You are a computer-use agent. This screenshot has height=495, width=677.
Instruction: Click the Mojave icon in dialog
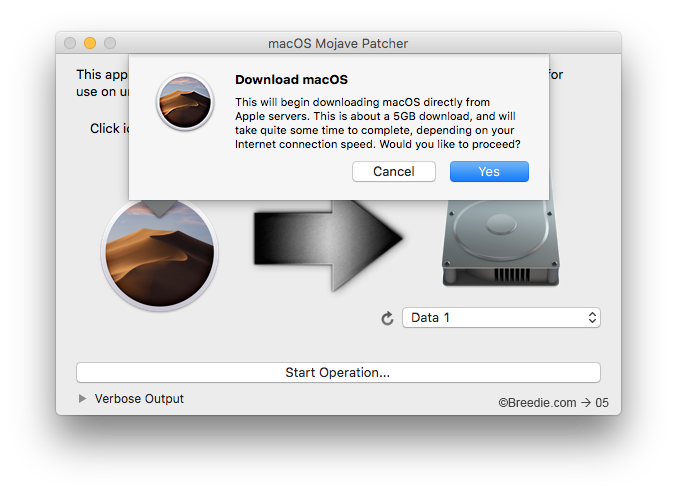185,102
